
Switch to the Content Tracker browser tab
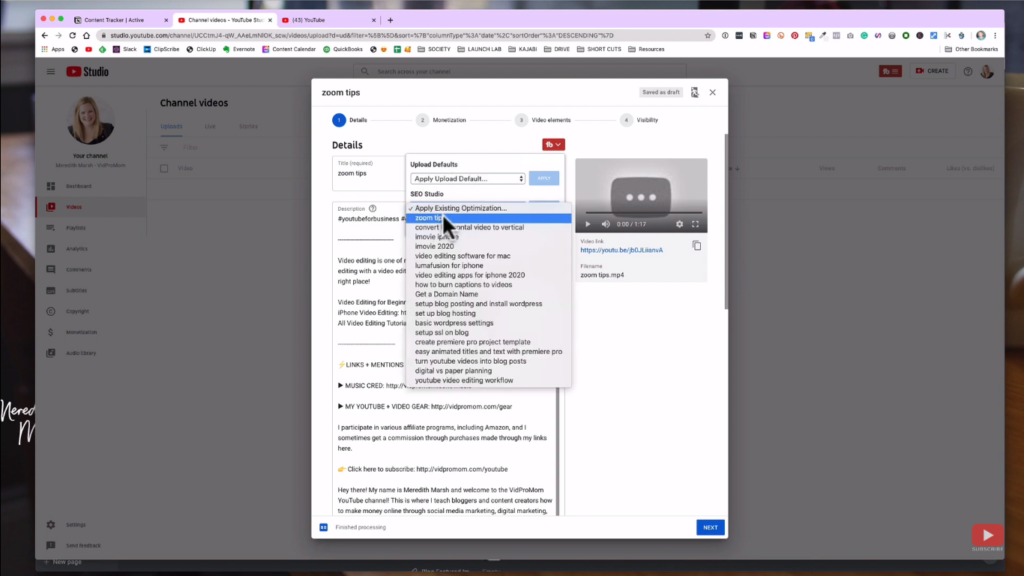(120, 20)
